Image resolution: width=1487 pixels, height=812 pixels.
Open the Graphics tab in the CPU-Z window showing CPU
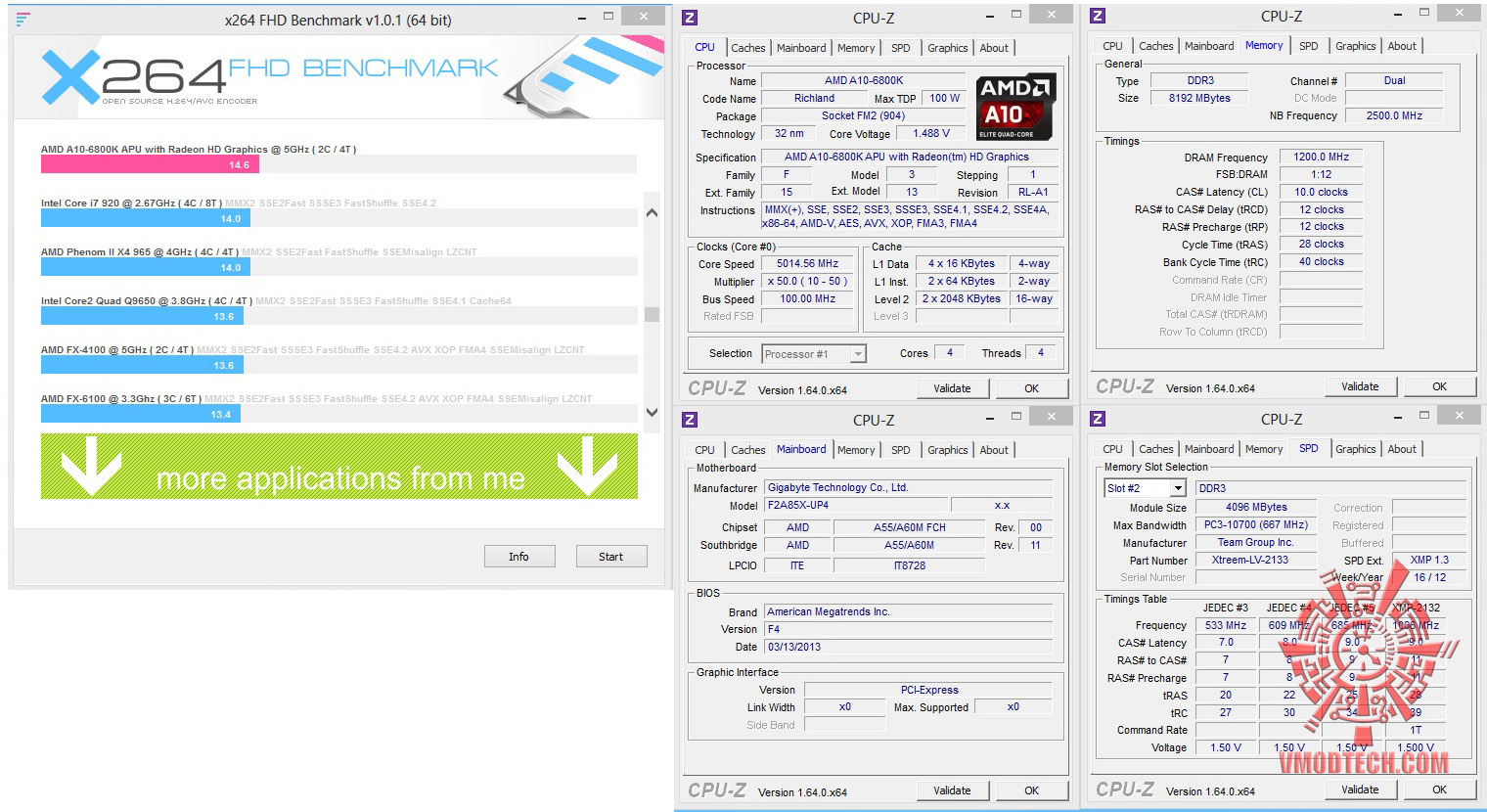pos(948,48)
